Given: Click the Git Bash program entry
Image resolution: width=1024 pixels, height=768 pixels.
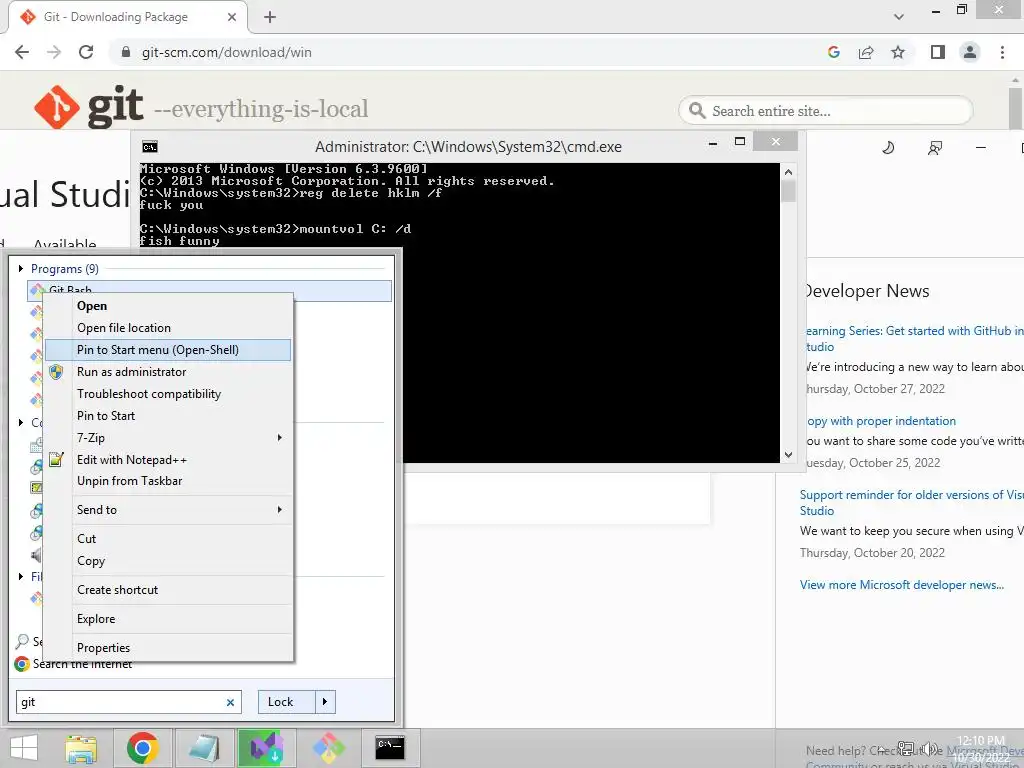Looking at the screenshot, I should (x=210, y=291).
